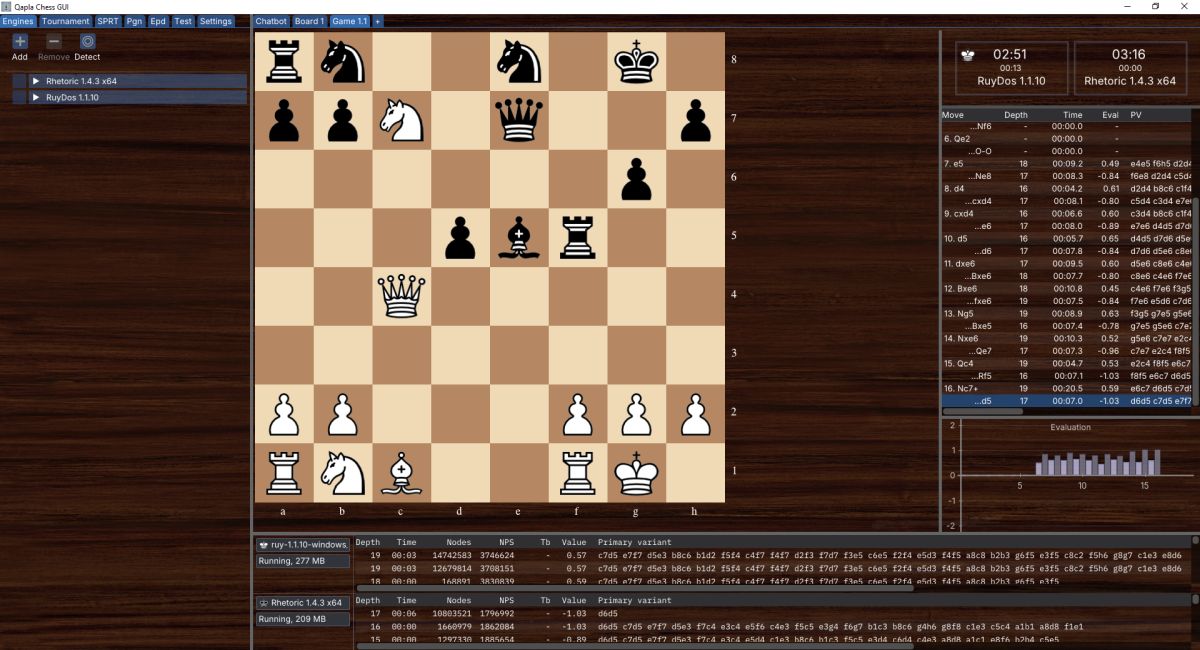Click the white pawn on h2

(695, 413)
